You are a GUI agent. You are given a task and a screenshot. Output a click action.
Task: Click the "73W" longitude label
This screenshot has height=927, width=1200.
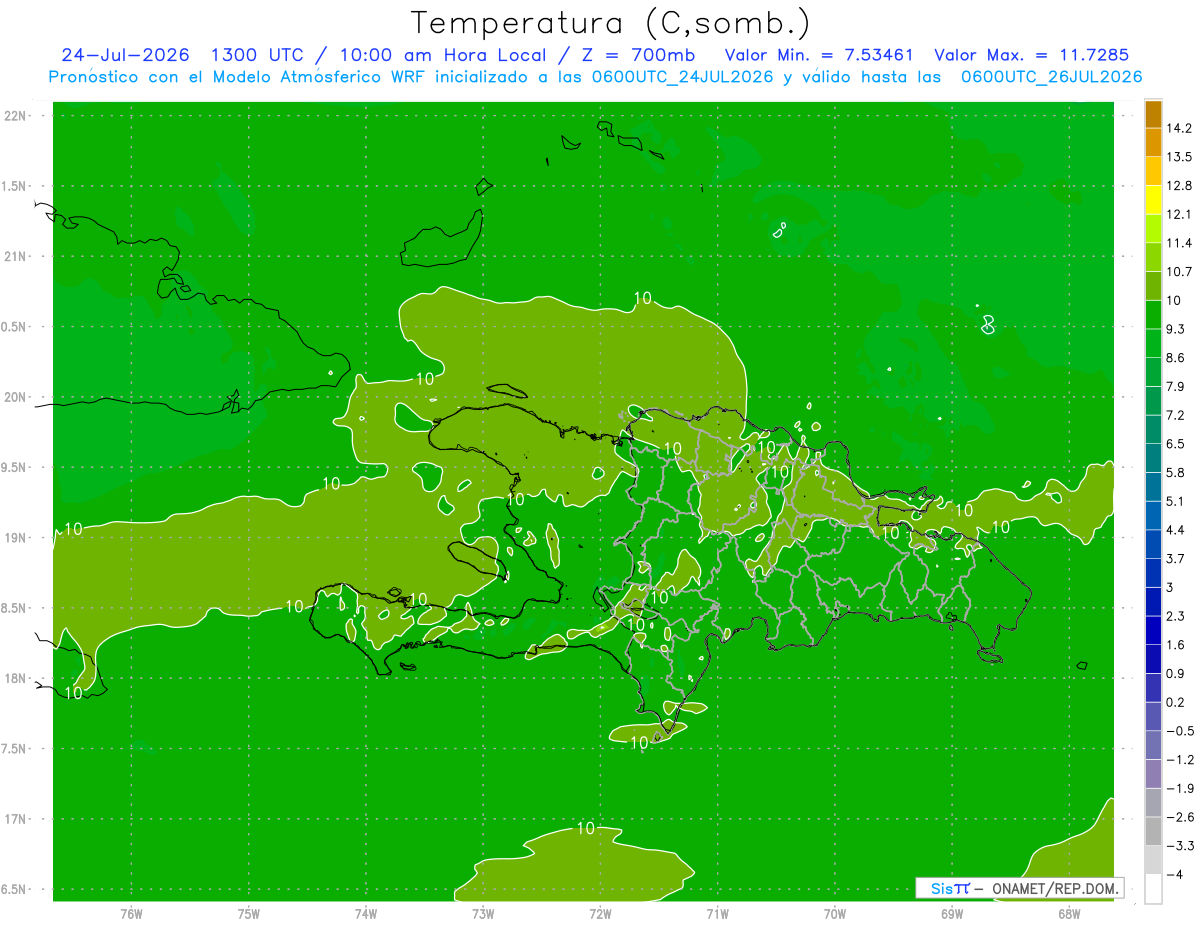pos(482,914)
